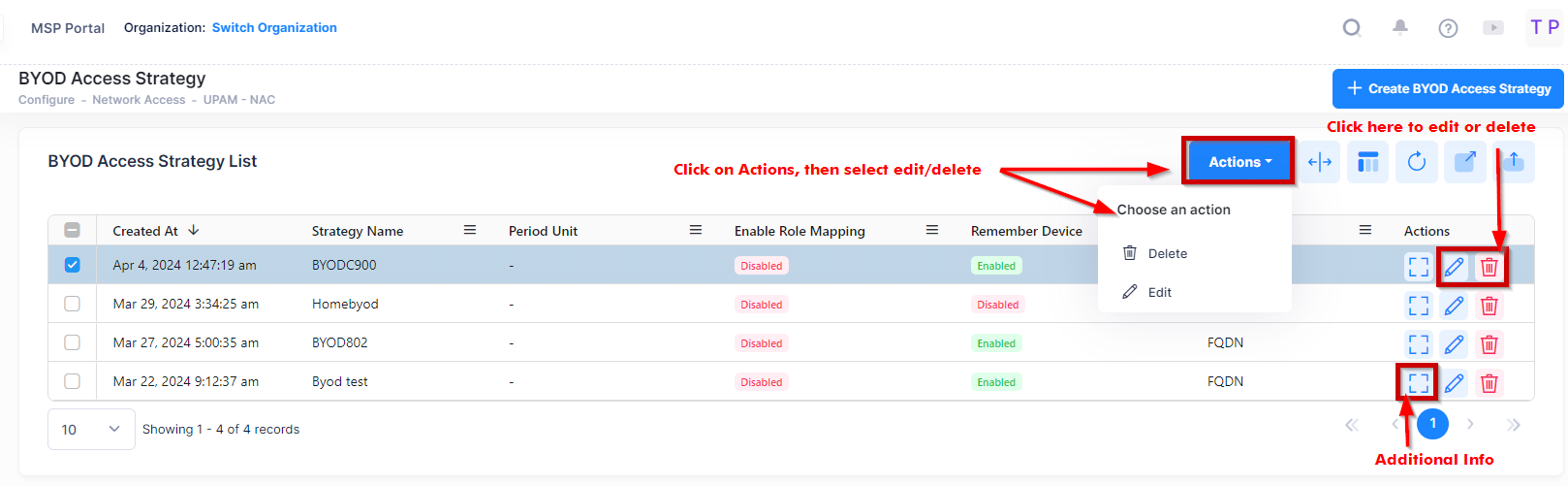The width and height of the screenshot is (1568, 486).
Task: Uncheck the BYODC900 row checkbox
Action: pos(73,265)
